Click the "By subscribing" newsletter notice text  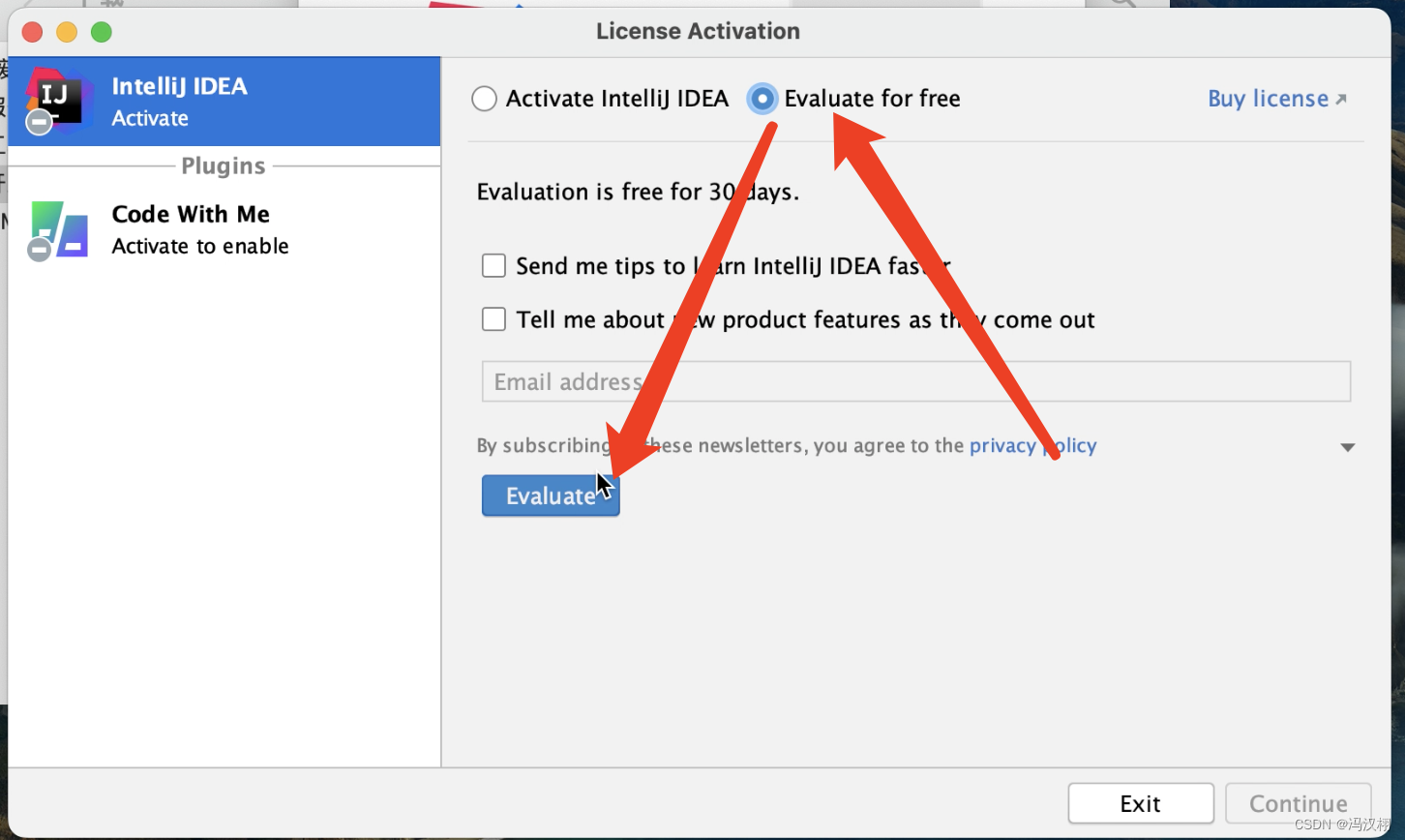787,446
